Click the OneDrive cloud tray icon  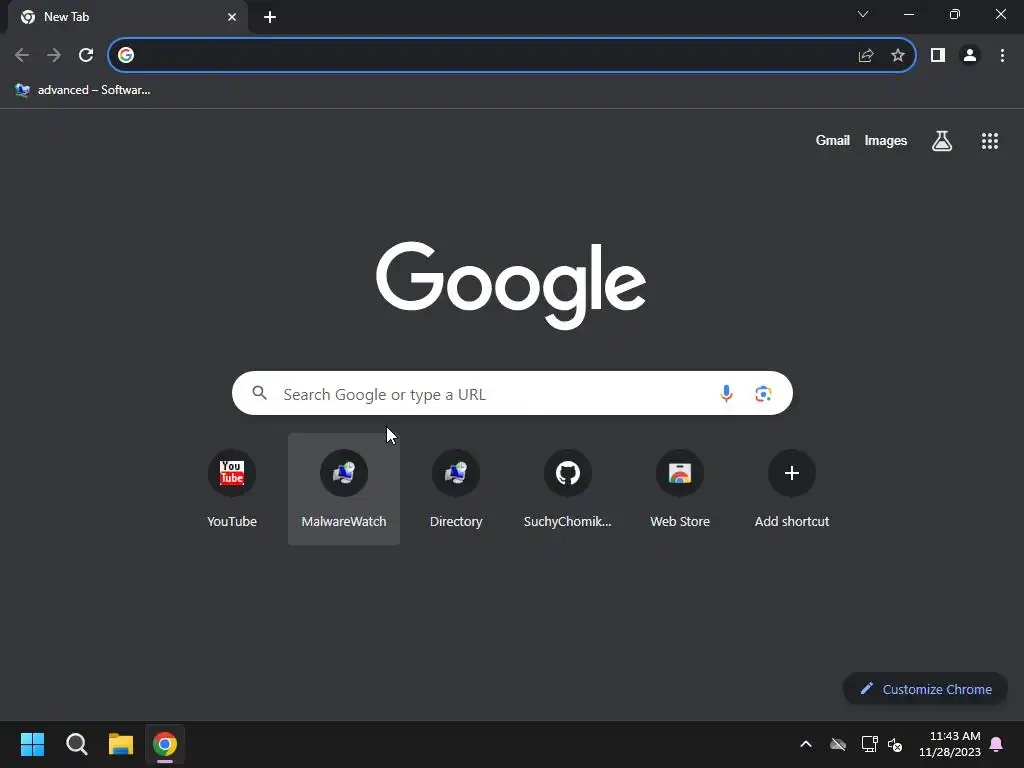[838, 744]
